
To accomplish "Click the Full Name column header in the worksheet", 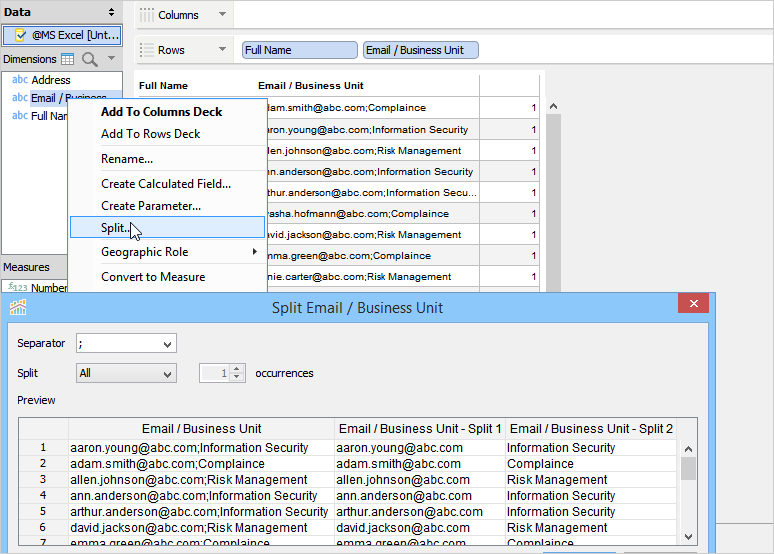I will (163, 85).
